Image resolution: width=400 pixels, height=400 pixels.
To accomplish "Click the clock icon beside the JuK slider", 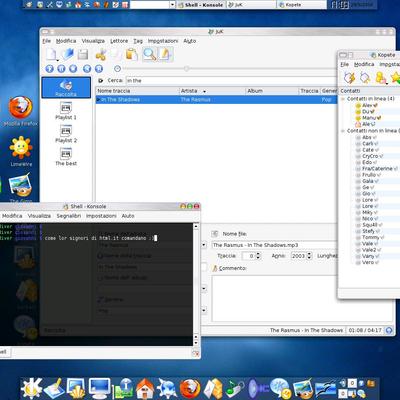I will pyautogui.click(x=117, y=69).
